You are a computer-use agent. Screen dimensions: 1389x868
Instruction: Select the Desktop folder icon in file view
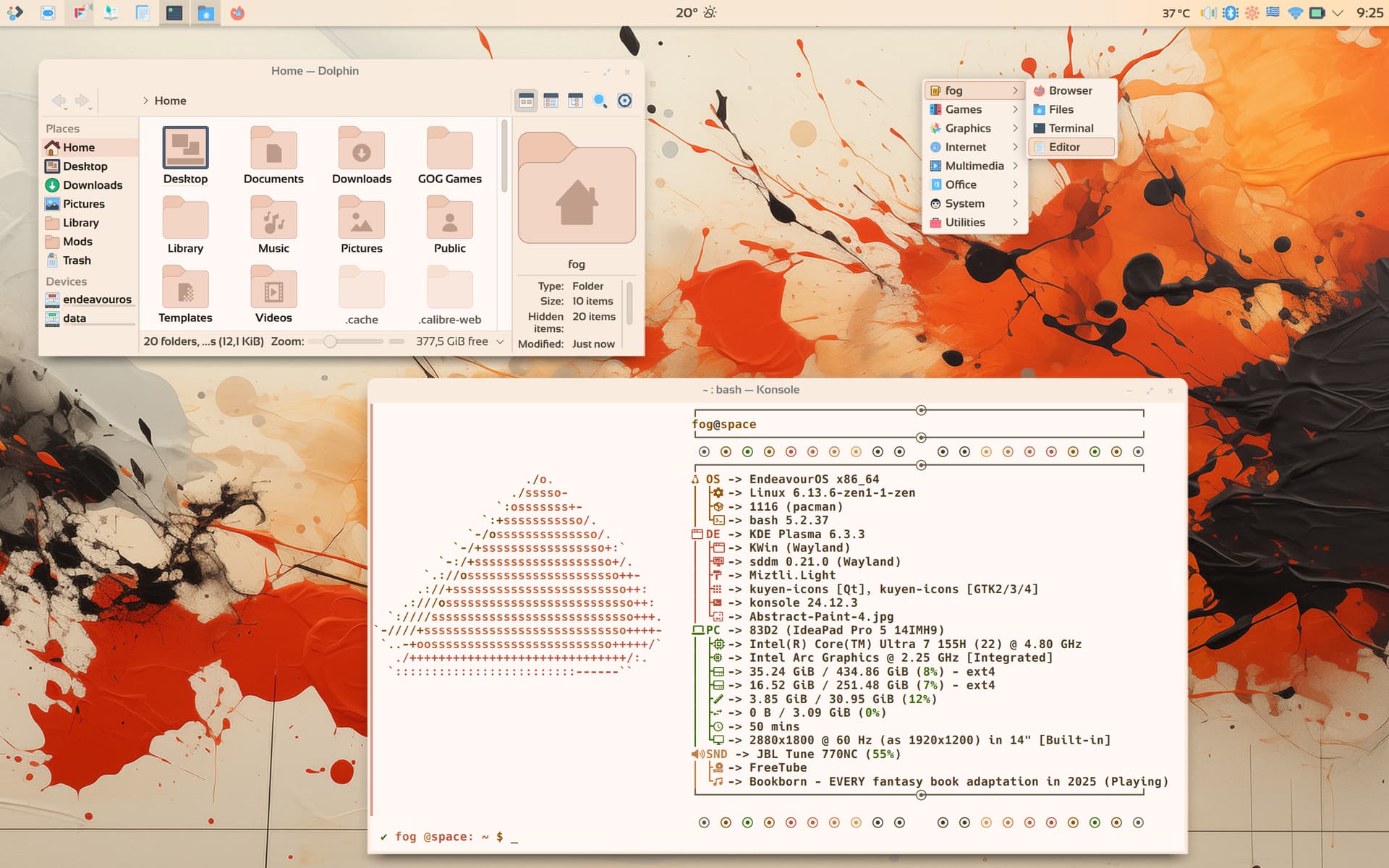[x=185, y=148]
